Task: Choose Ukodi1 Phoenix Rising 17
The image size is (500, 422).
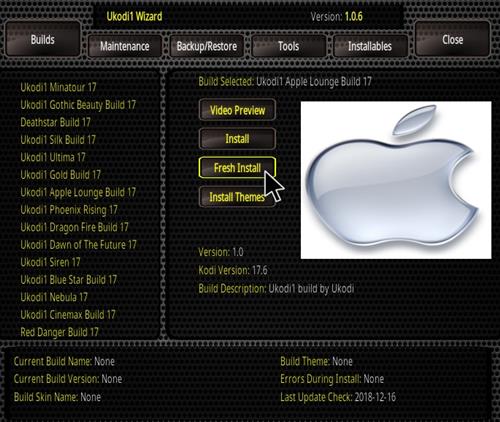Action: click(x=69, y=210)
